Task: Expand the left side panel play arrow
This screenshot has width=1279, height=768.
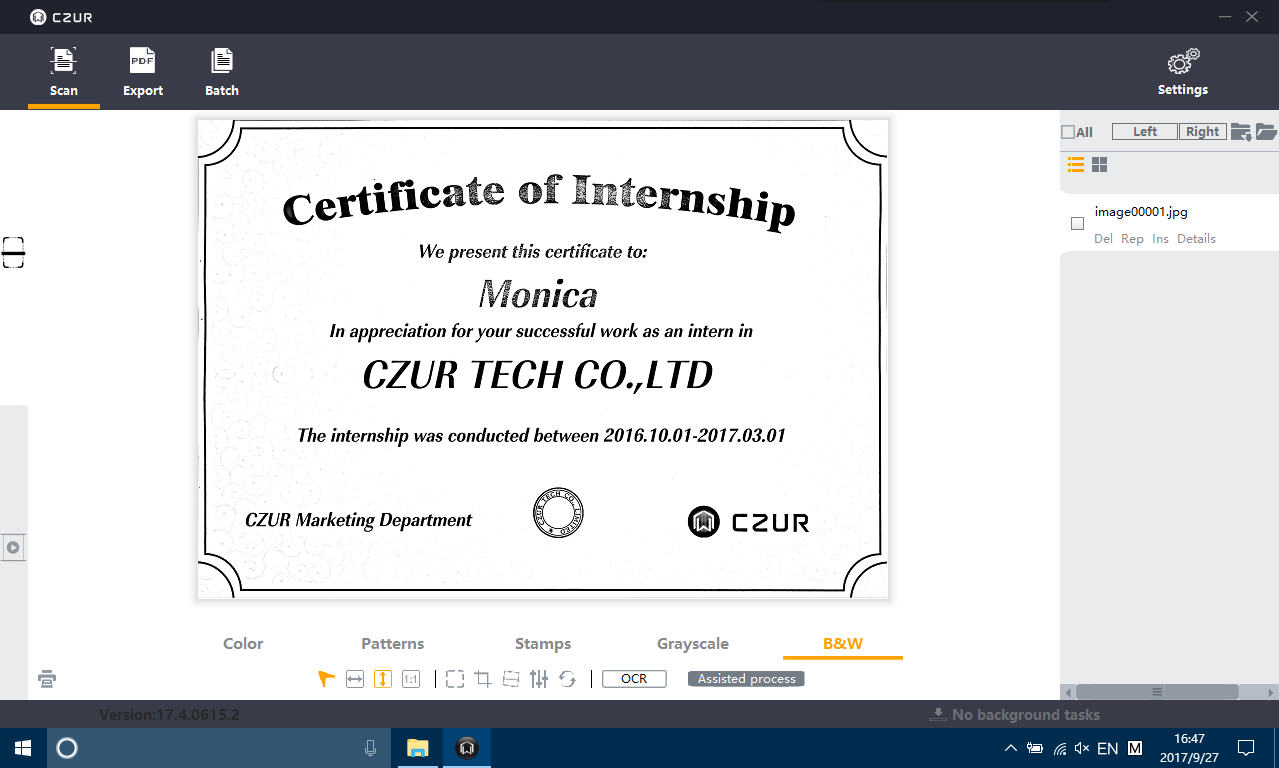Action: pyautogui.click(x=13, y=548)
